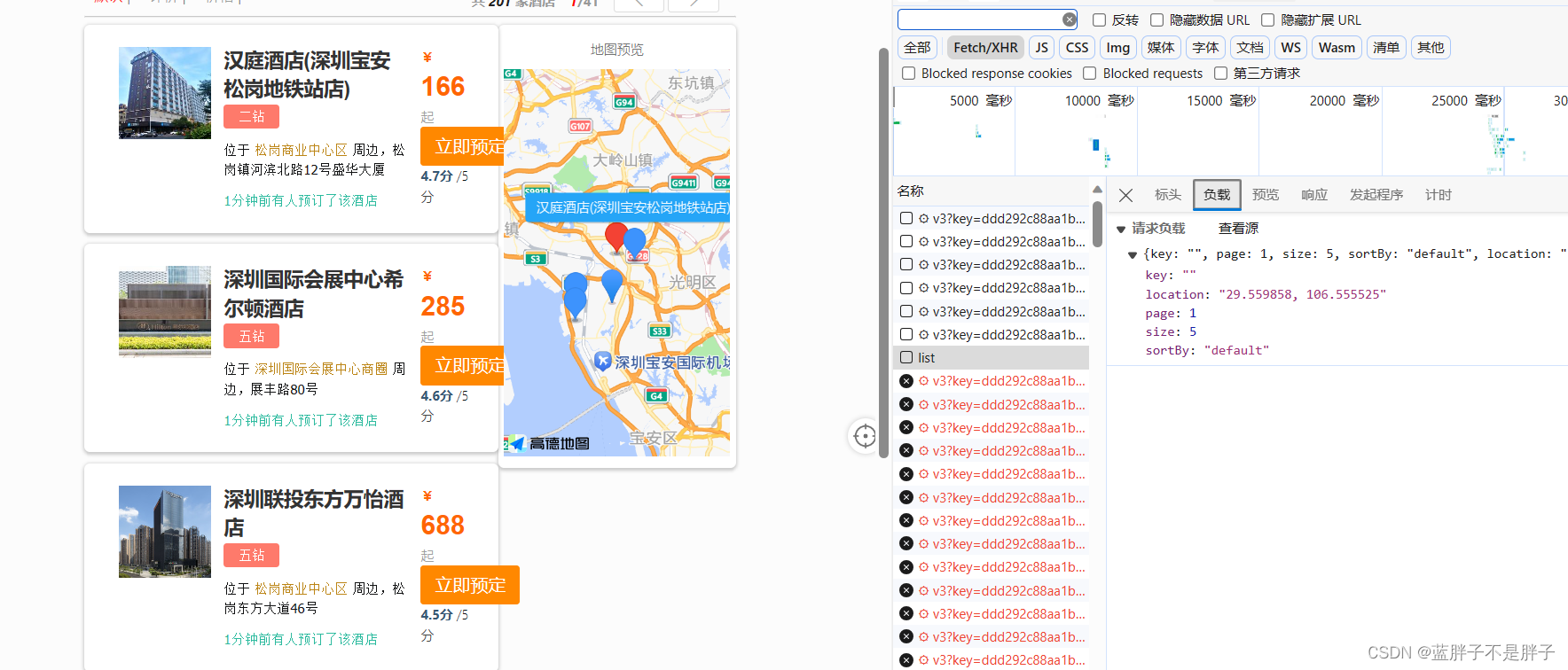1568x670 pixels.
Task: Select the list request row
Action: pos(991,357)
